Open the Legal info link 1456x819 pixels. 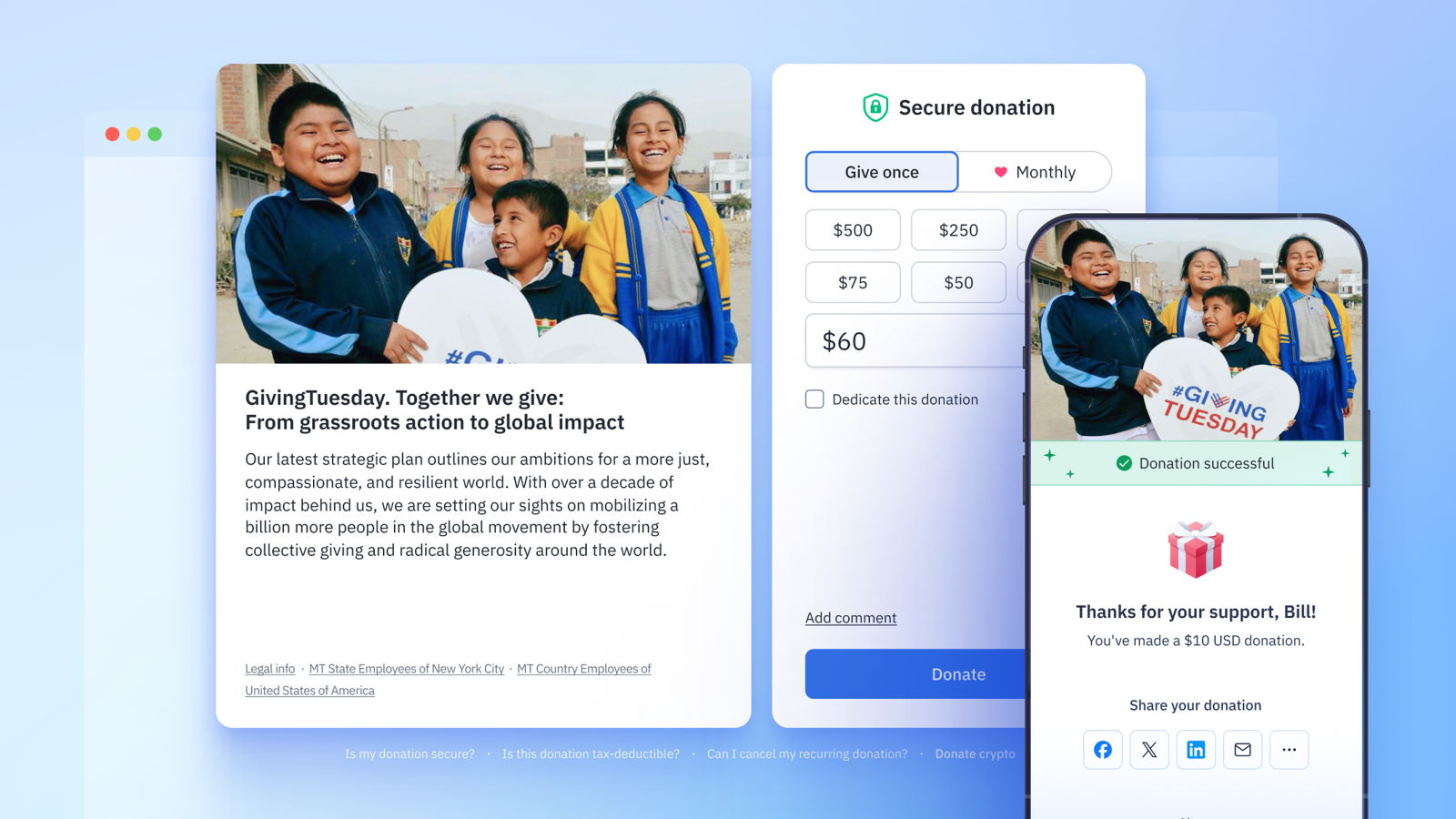pyautogui.click(x=270, y=669)
